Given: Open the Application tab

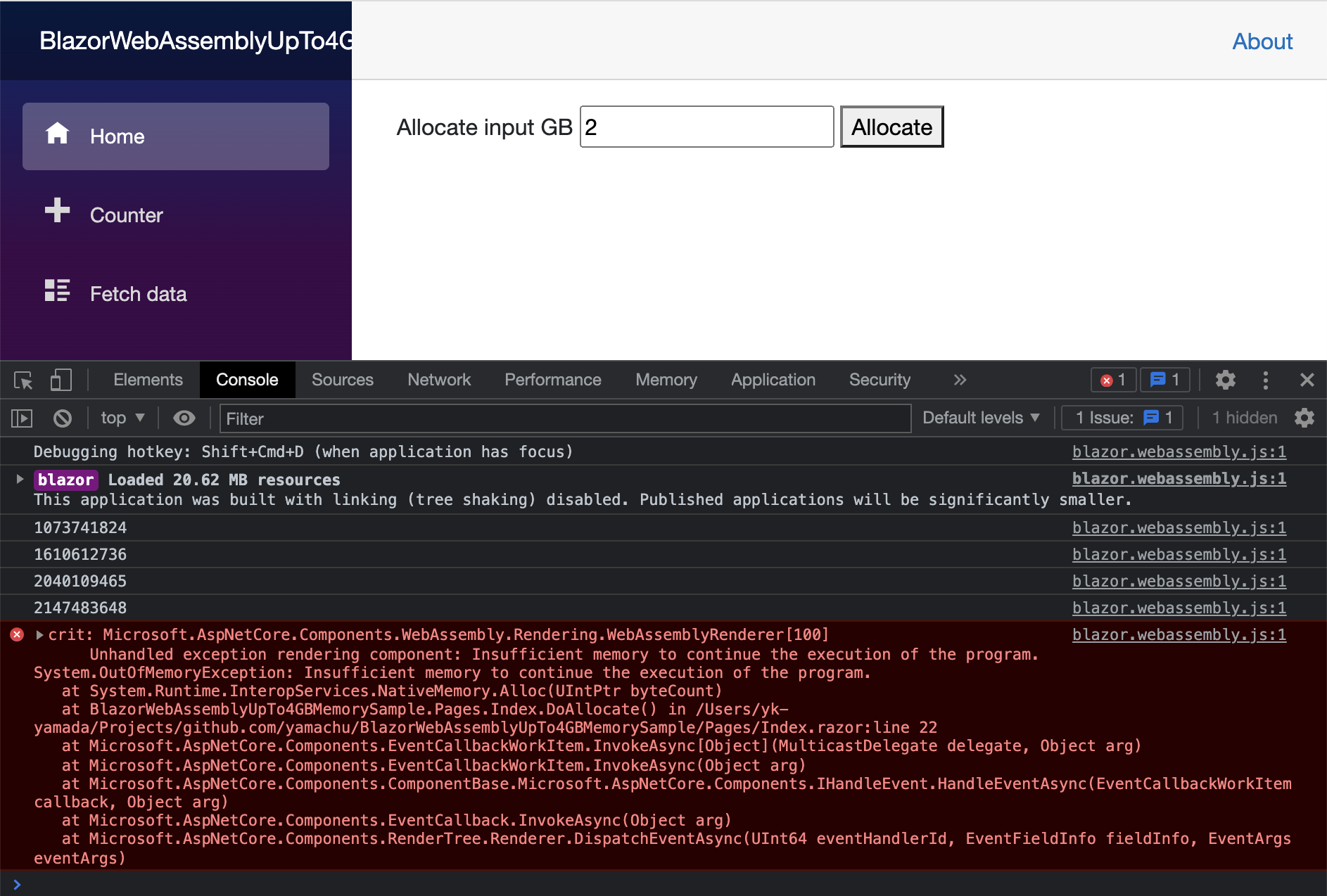Looking at the screenshot, I should (x=773, y=380).
